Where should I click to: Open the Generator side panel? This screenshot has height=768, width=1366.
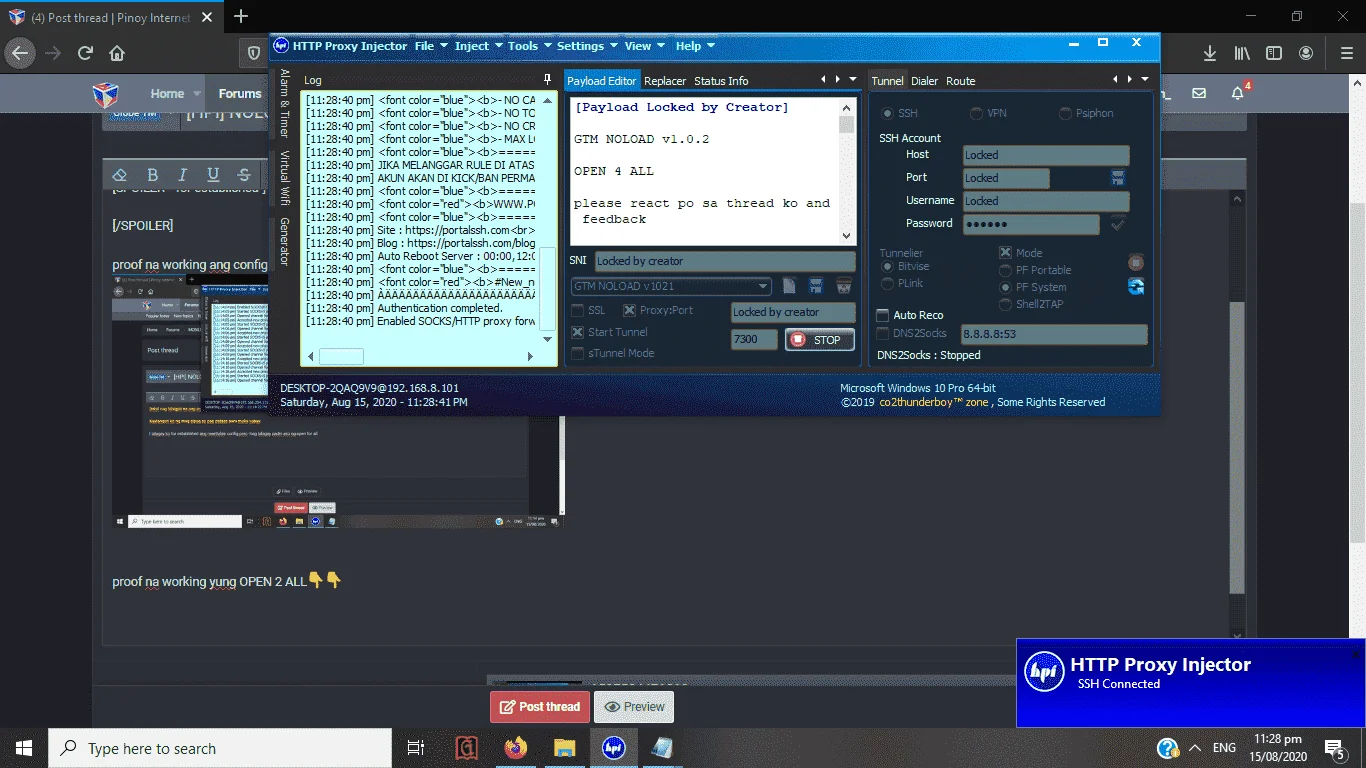coord(284,241)
